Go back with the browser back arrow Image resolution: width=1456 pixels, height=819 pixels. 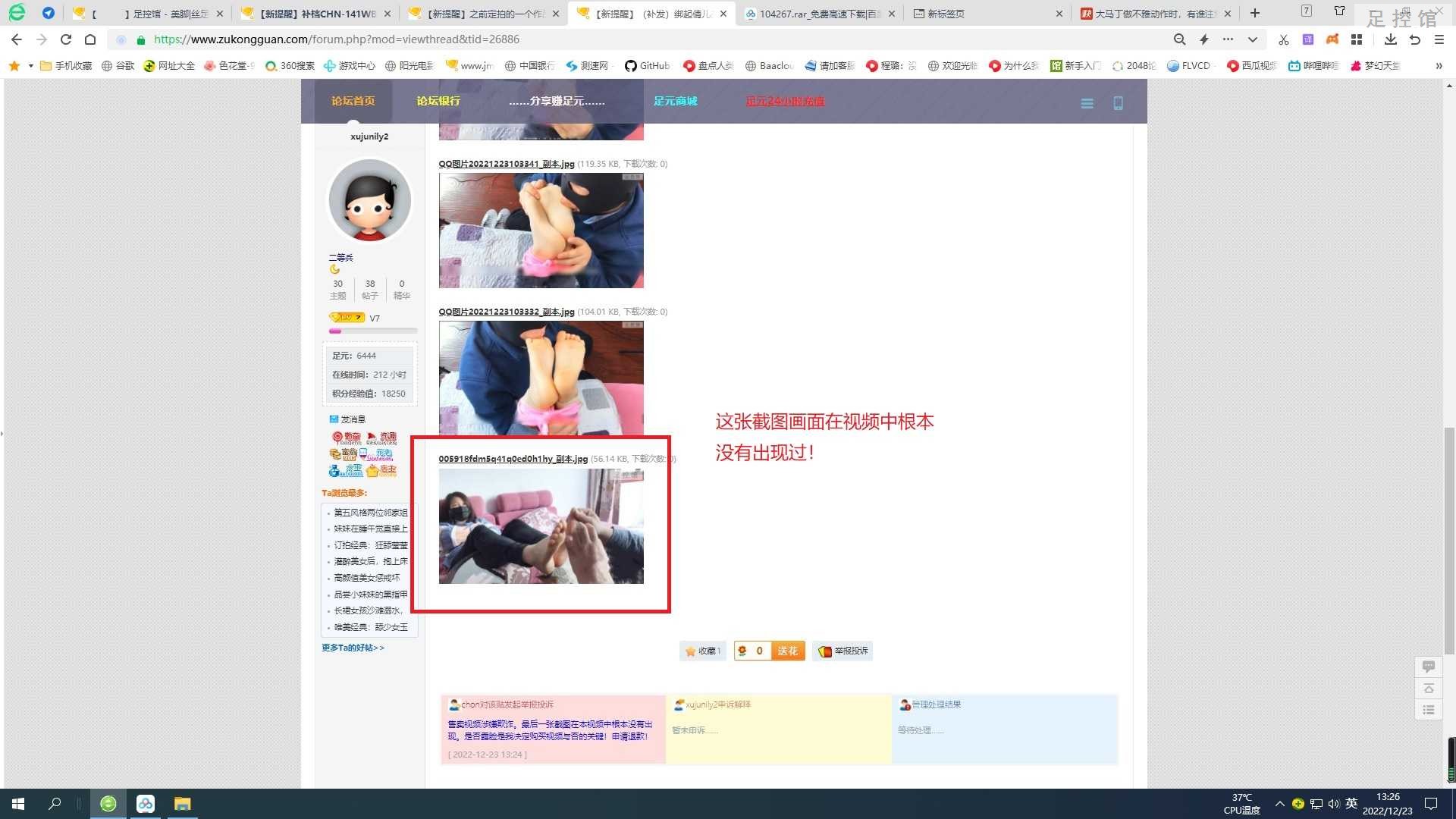[17, 39]
